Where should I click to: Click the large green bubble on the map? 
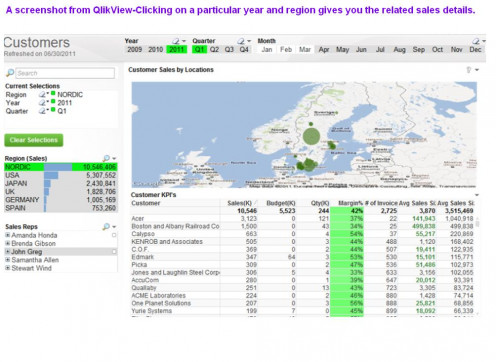tap(312, 136)
